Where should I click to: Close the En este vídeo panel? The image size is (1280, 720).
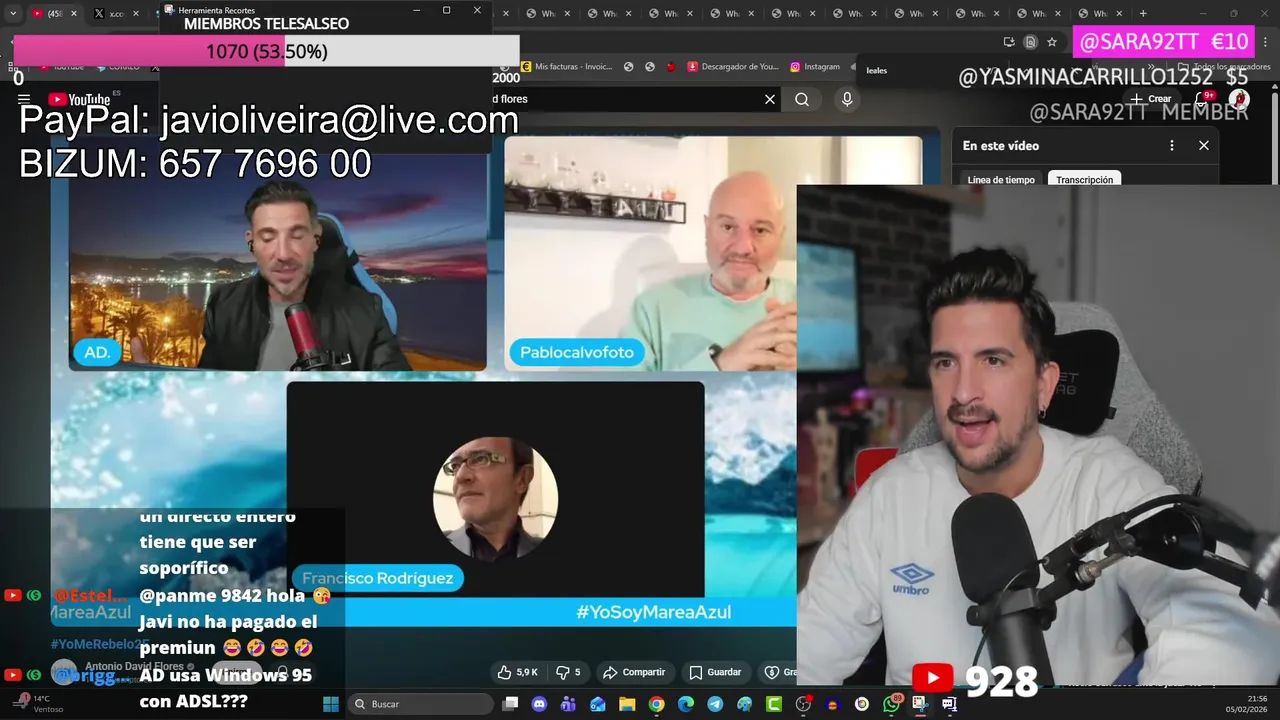[1204, 145]
